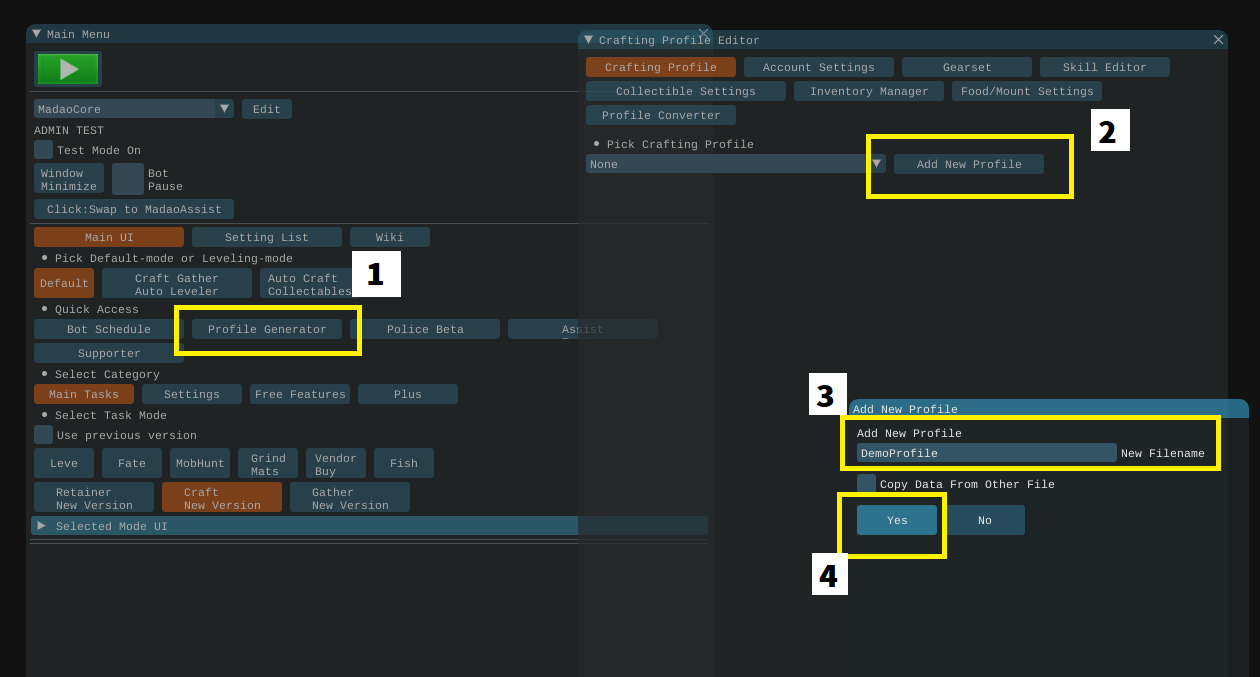
Task: Close the Crafting Profile Editor window
Action: 1218,40
